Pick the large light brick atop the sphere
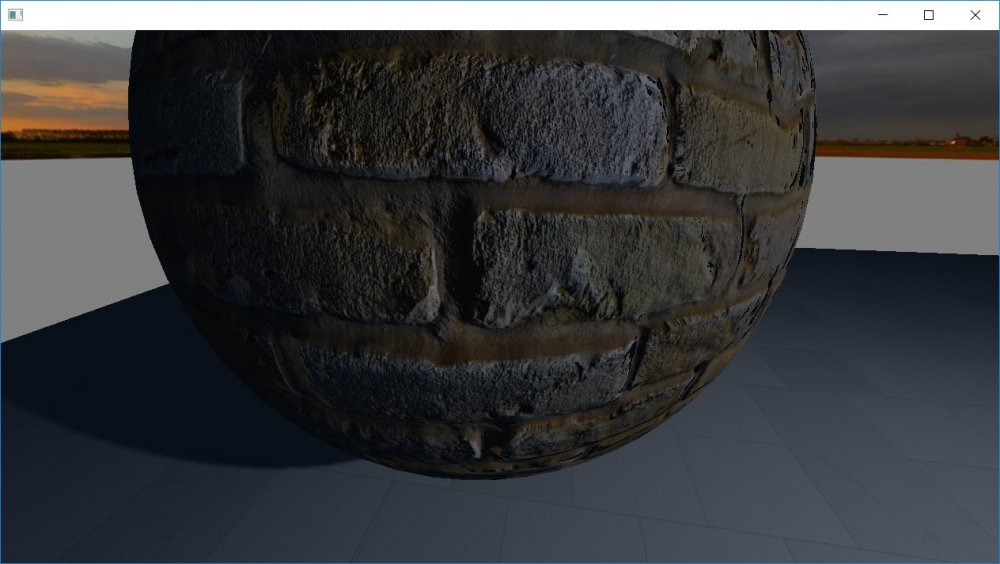Screen dimensions: 1000x564 pyautogui.click(x=470, y=115)
